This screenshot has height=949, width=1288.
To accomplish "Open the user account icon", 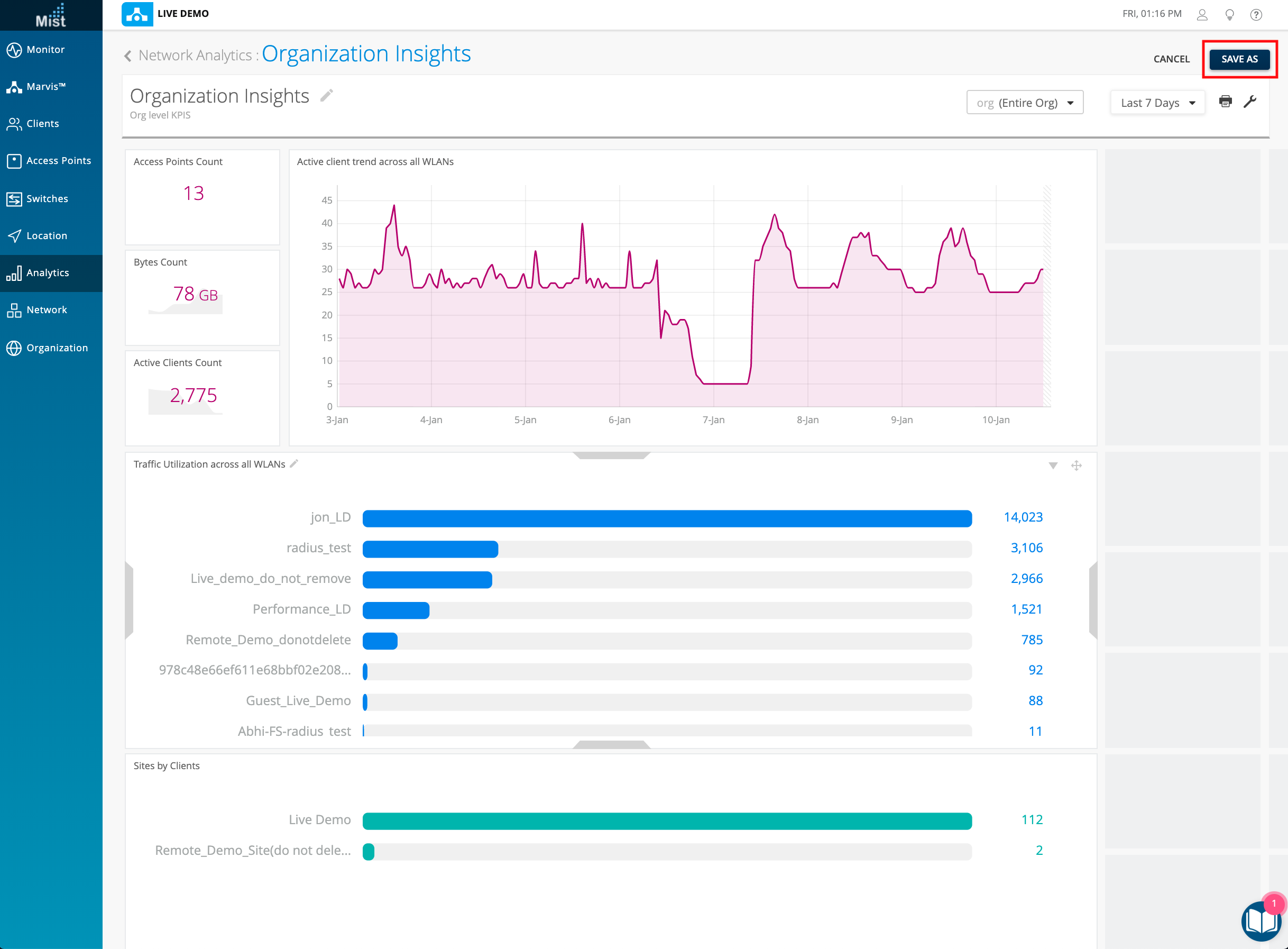I will click(1202, 14).
